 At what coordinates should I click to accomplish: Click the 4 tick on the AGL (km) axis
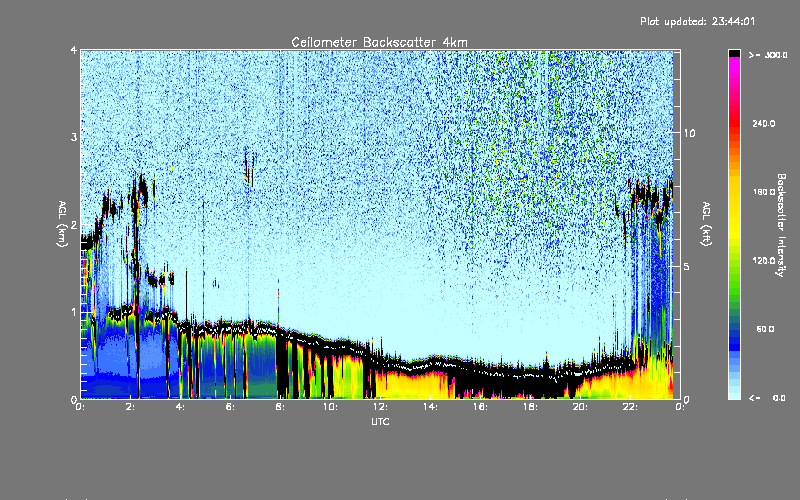[x=74, y=50]
